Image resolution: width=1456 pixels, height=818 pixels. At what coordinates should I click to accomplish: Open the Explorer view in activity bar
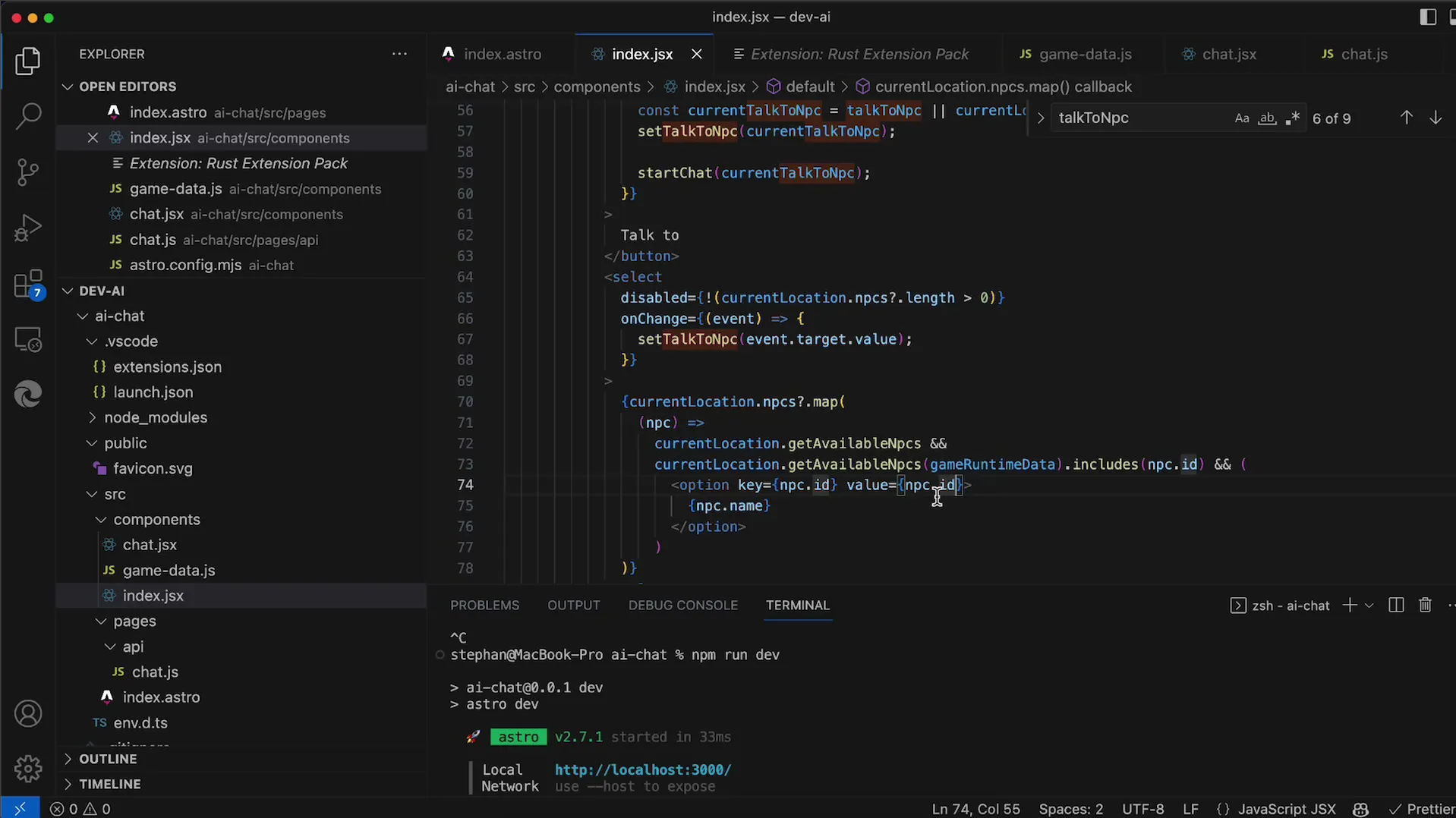pyautogui.click(x=28, y=61)
